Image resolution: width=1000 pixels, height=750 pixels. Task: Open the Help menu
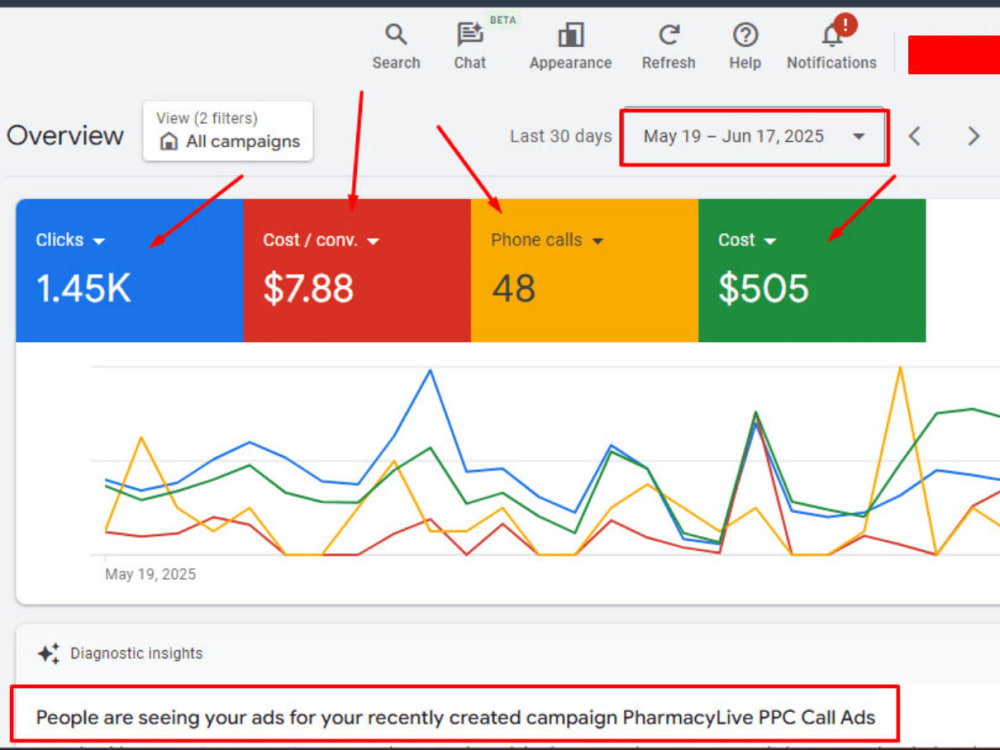coord(745,47)
